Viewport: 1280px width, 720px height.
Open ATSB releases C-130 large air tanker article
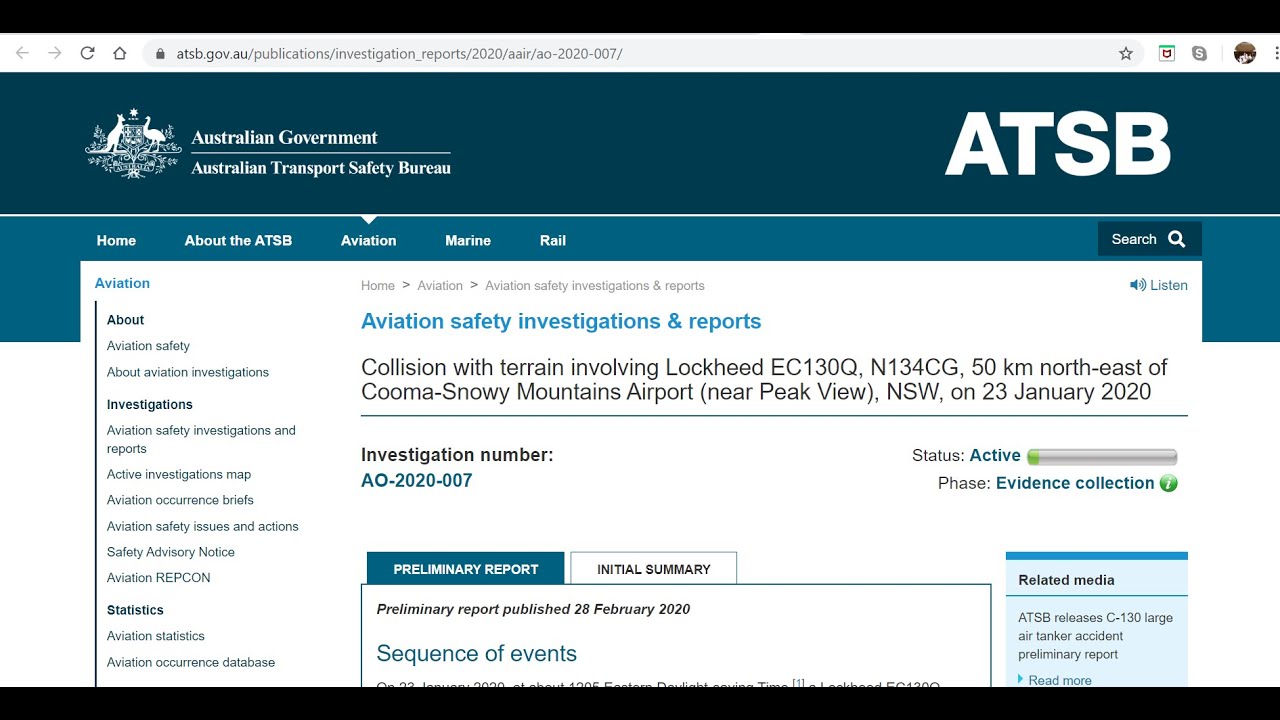click(x=1096, y=636)
